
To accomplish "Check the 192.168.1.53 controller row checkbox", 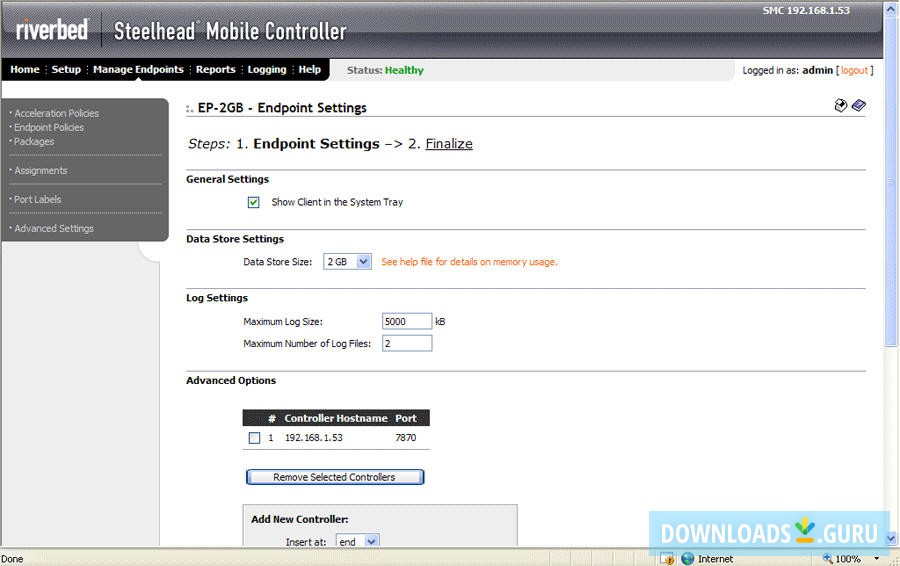I will 254,438.
